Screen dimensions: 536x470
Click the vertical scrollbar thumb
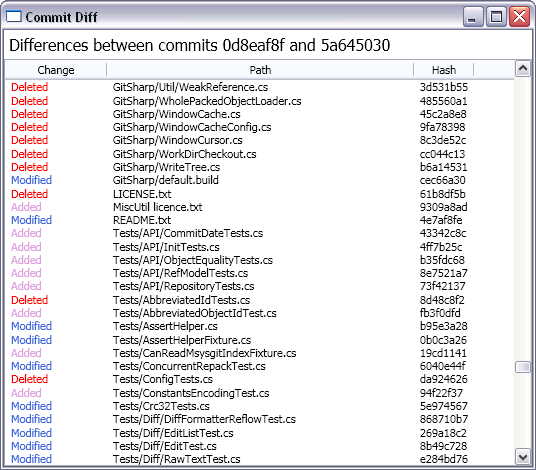coord(523,367)
